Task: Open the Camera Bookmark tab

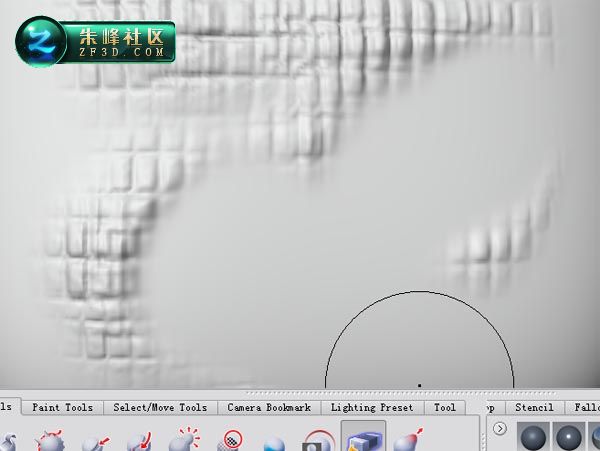Action: (x=269, y=408)
